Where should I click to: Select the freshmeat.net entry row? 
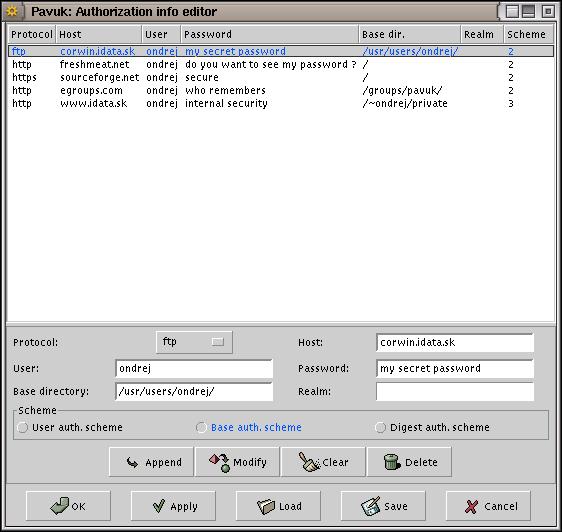tap(281, 65)
